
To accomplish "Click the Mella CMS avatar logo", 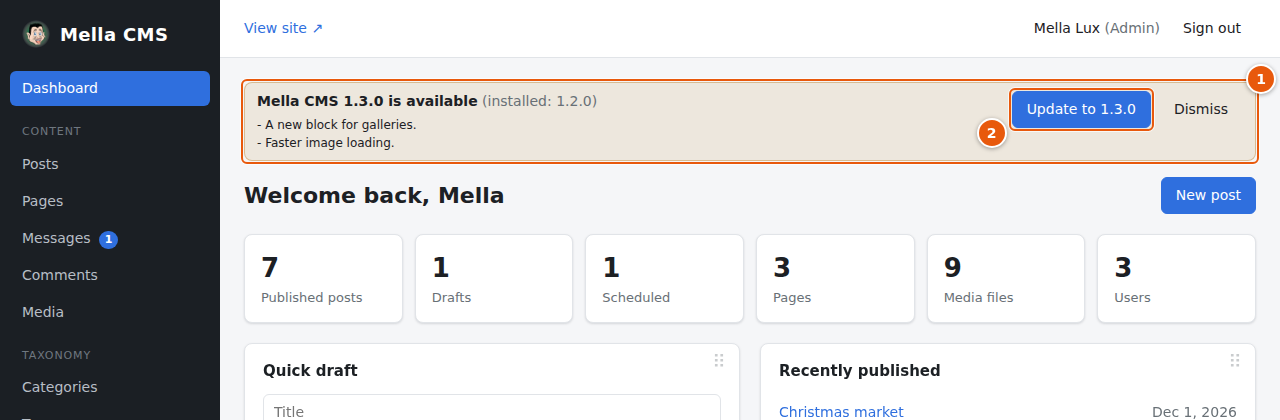I will click(36, 34).
